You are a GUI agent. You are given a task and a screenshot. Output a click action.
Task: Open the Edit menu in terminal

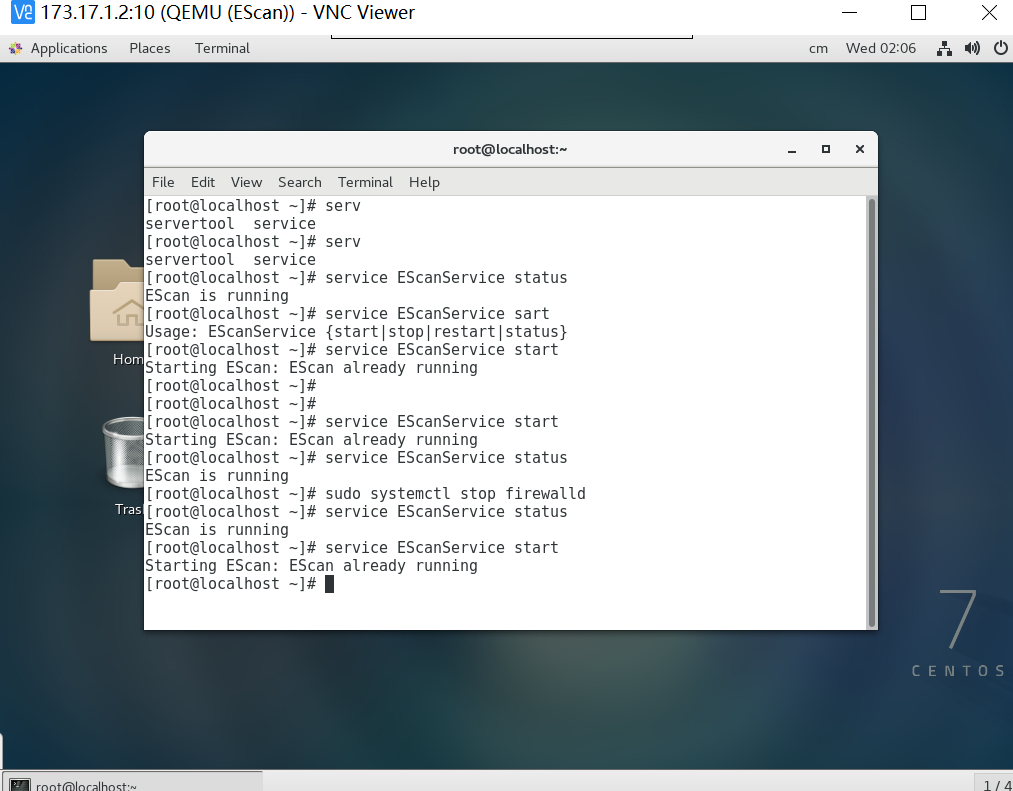pyautogui.click(x=203, y=182)
